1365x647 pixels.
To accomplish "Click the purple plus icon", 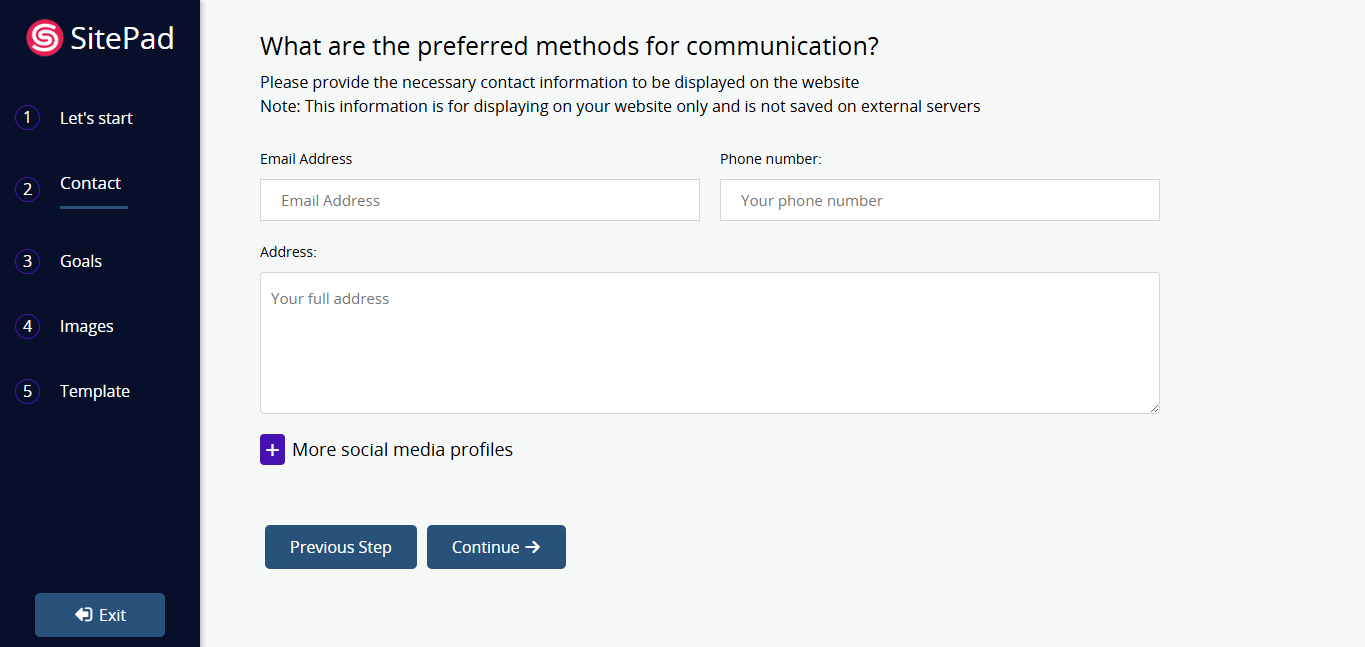I will pyautogui.click(x=272, y=450).
